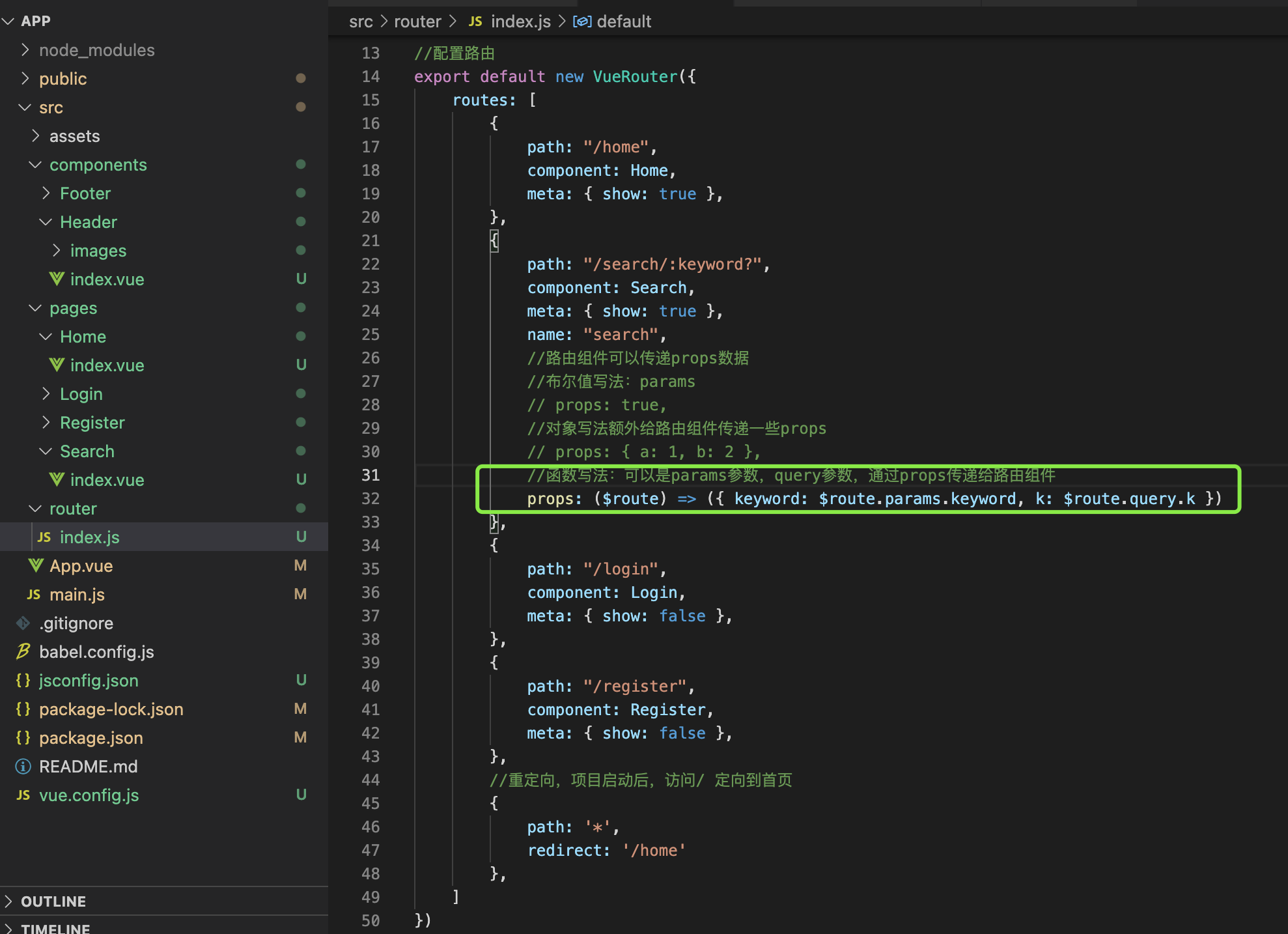Click the Babel icon of babel.config.js
The width and height of the screenshot is (1288, 934).
point(23,651)
